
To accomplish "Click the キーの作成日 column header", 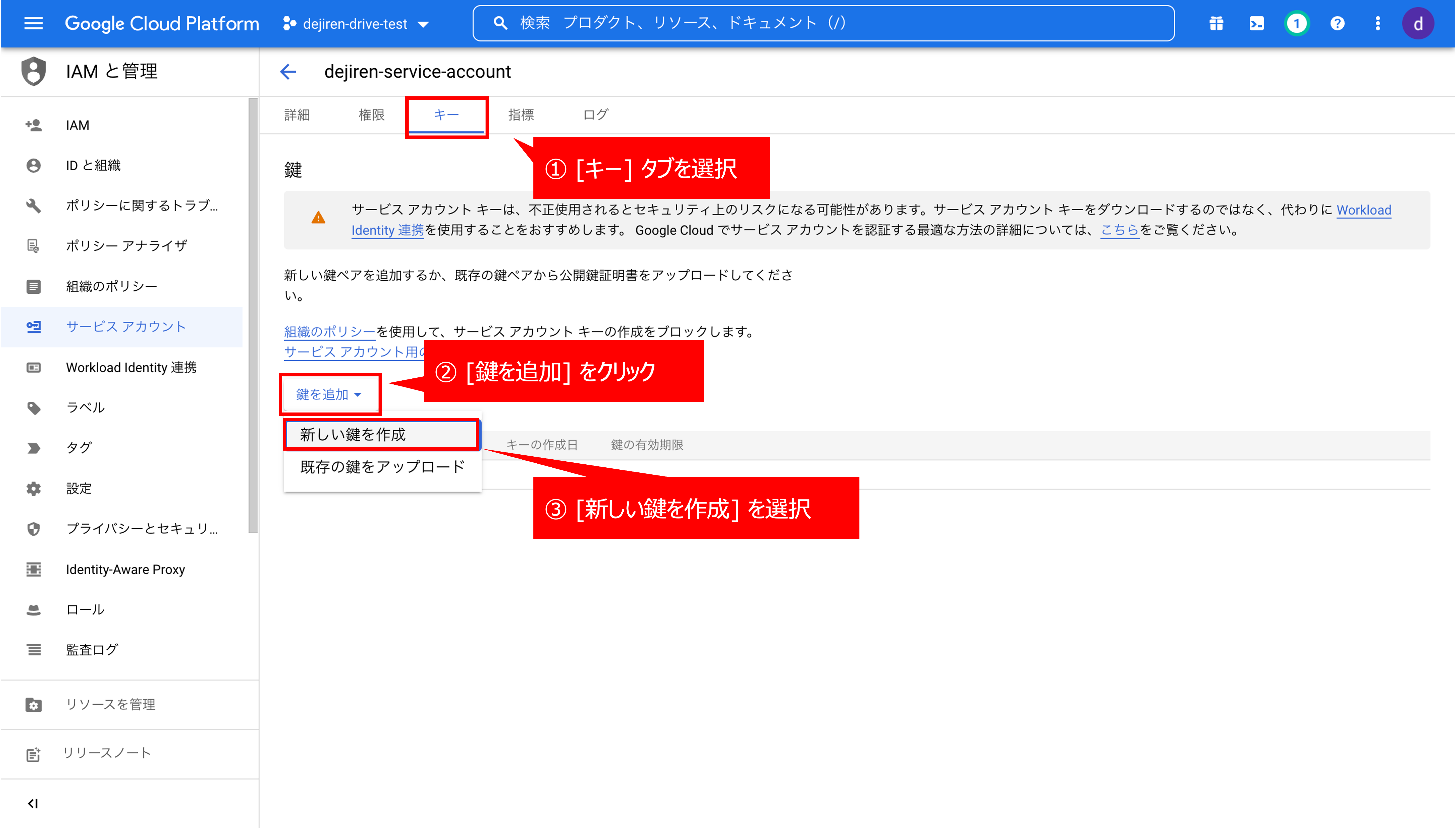I will (x=542, y=445).
